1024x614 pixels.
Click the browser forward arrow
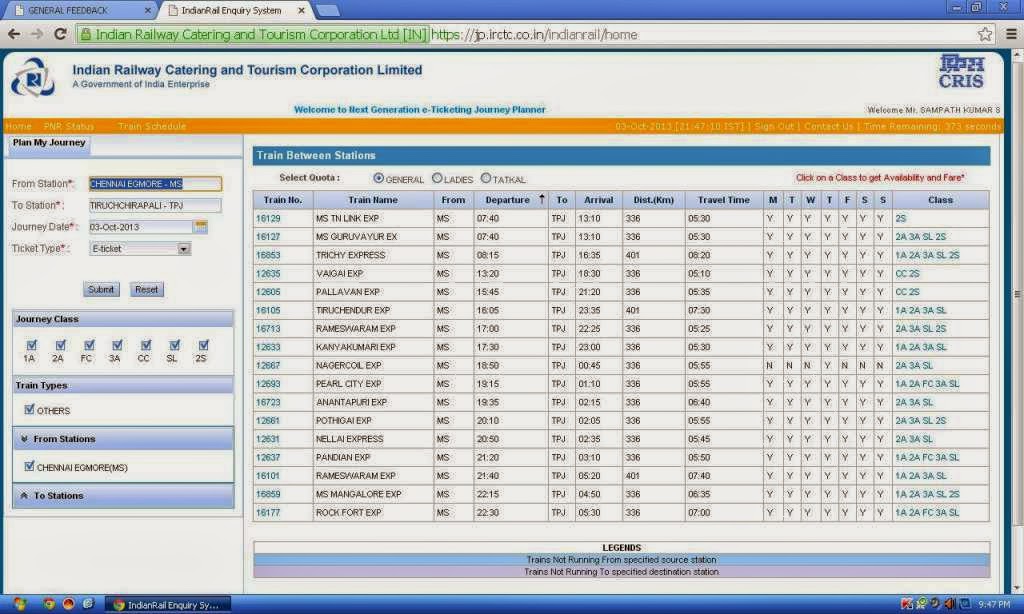[x=37, y=34]
